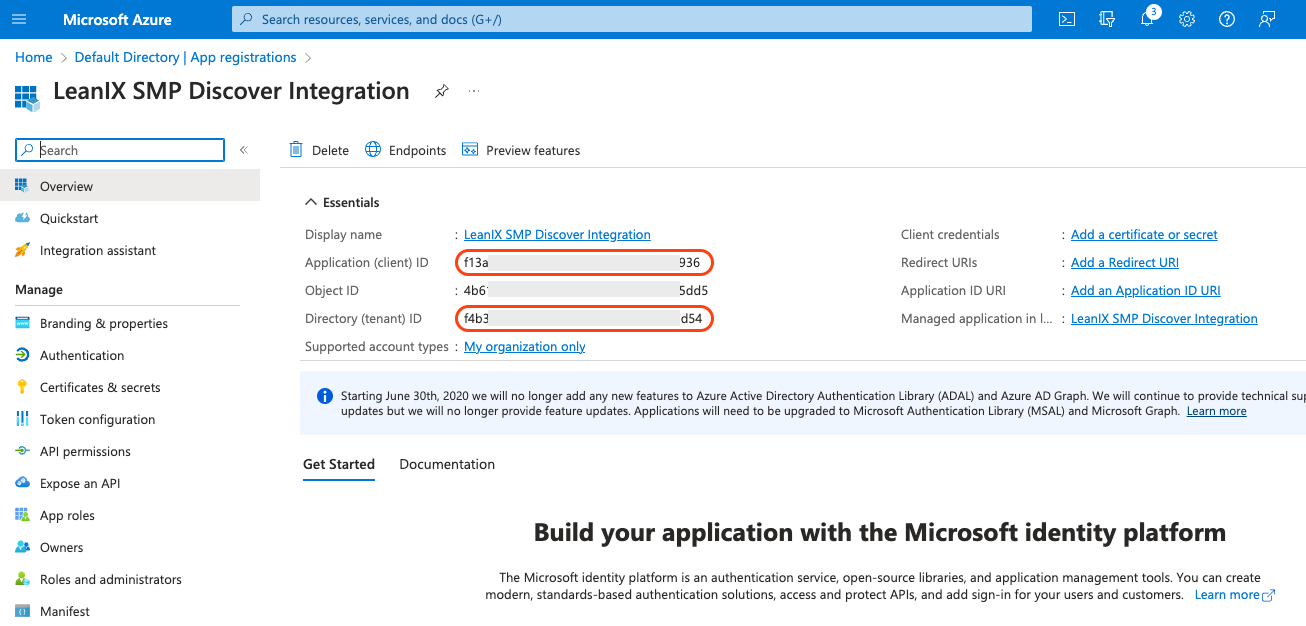Click My organization only link
1306x626 pixels.
tap(525, 347)
